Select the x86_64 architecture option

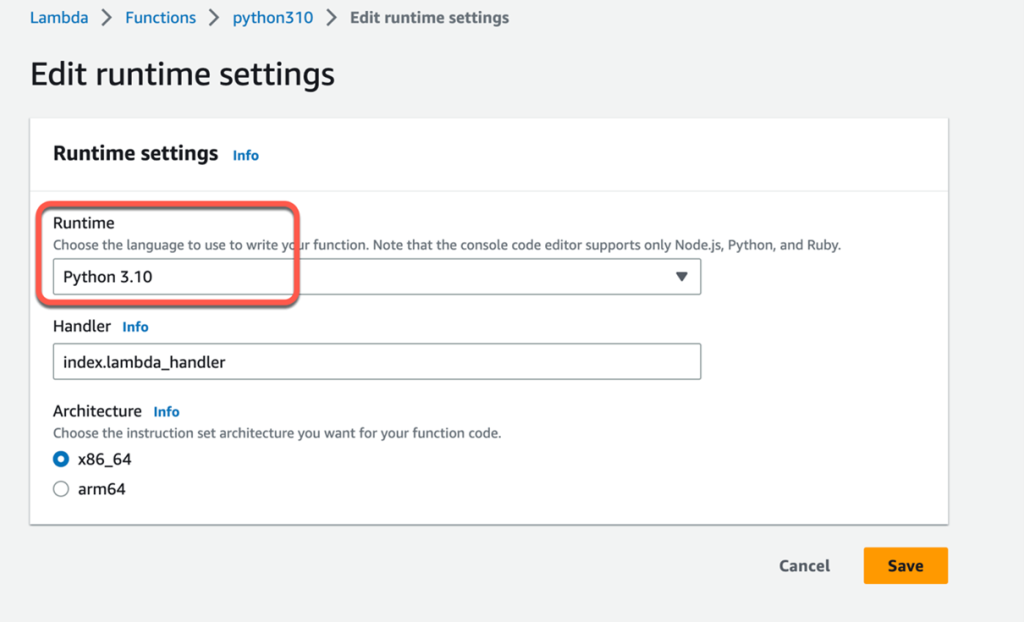pos(61,459)
